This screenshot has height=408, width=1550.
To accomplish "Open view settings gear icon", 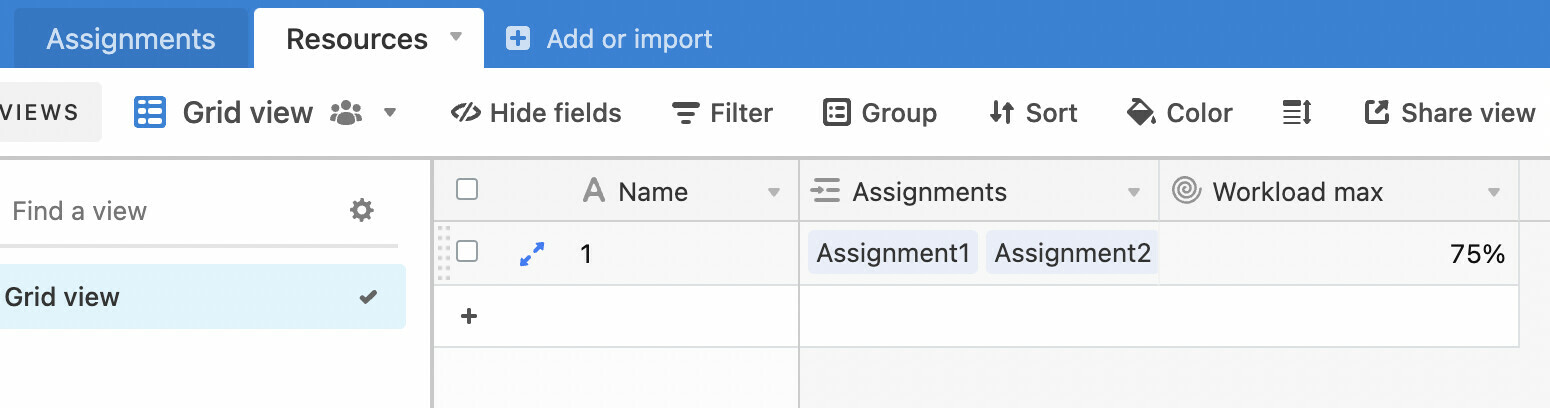I will (361, 210).
